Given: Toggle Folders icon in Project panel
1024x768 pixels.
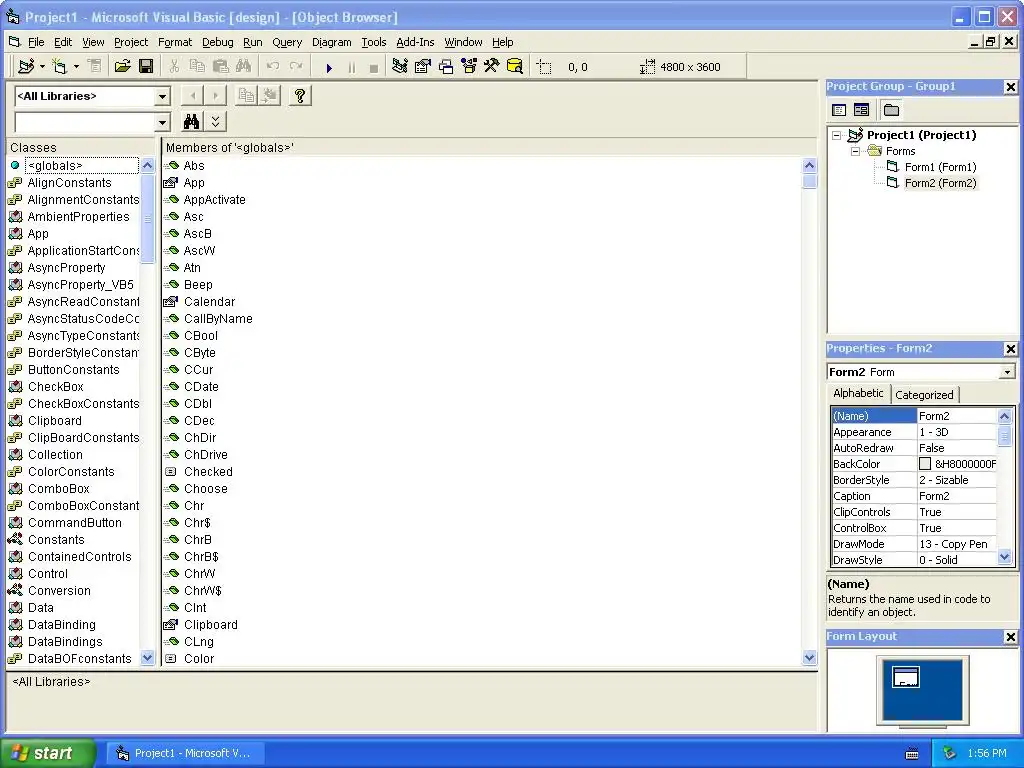Looking at the screenshot, I should (x=891, y=110).
